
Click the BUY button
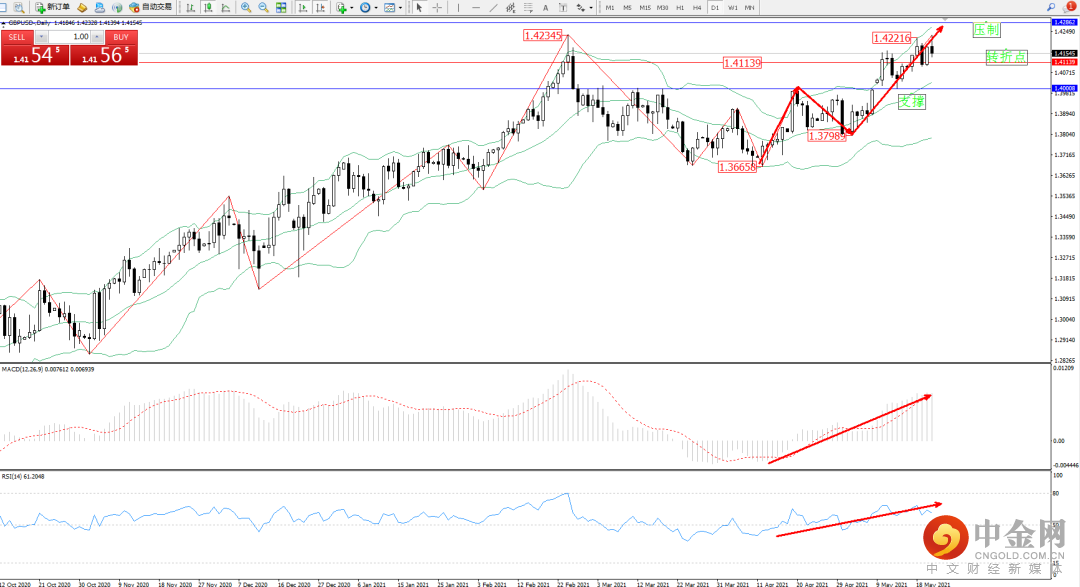coord(121,37)
